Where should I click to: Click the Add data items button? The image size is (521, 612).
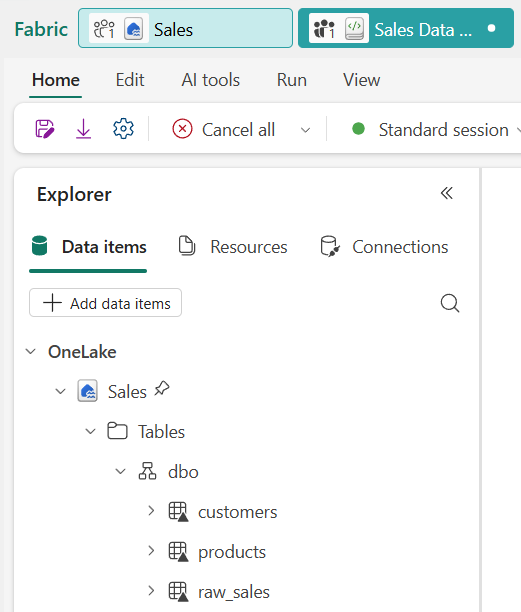[x=105, y=303]
